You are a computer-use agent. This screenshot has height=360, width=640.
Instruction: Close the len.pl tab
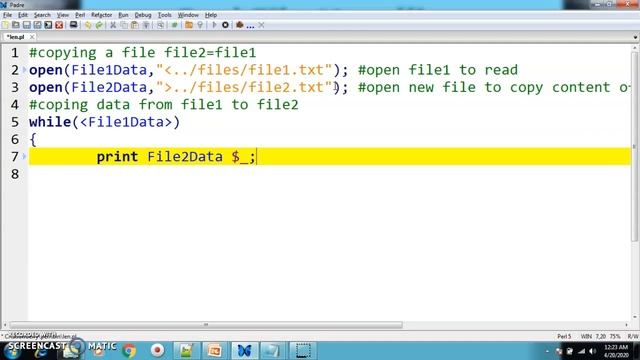32,37
